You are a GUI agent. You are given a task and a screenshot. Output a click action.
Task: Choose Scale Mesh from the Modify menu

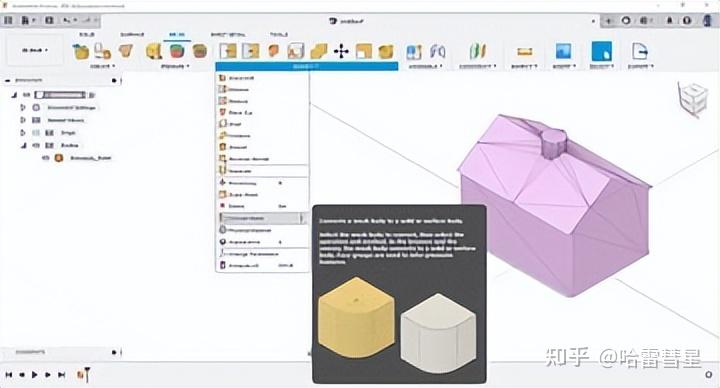(262, 195)
